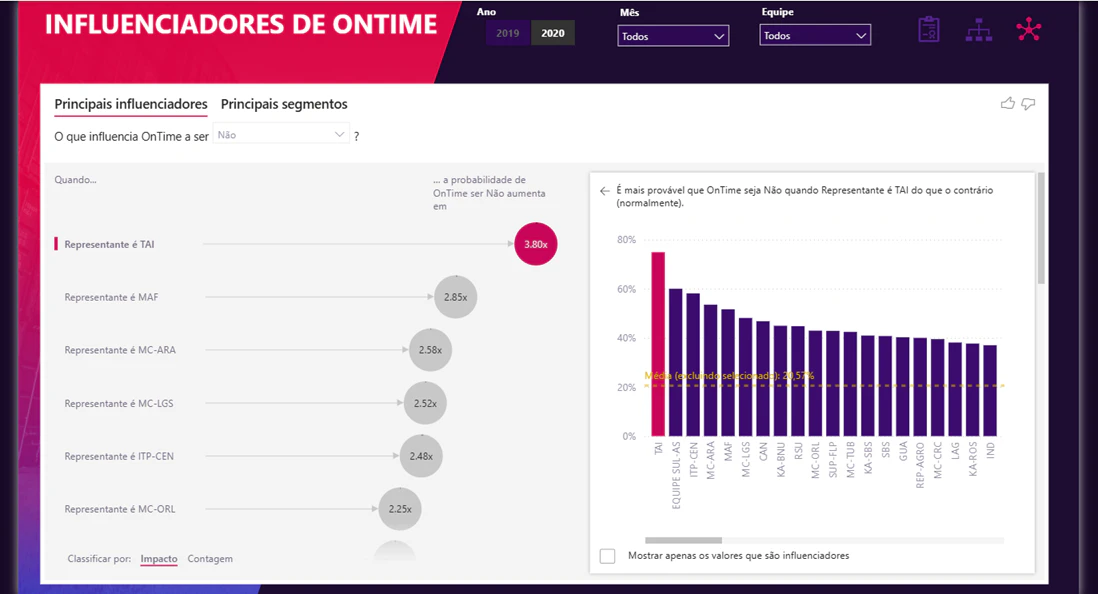Select the 2.85x influencer bubble
The height and width of the screenshot is (594, 1098).
456,297
